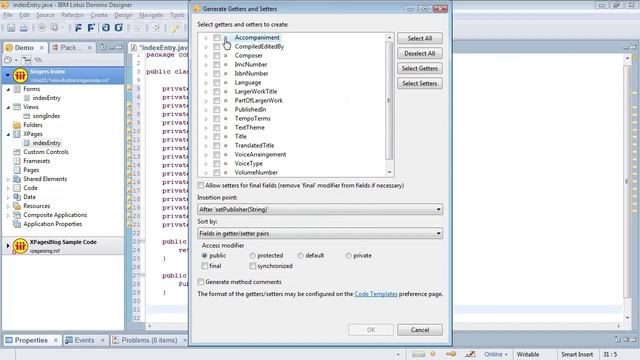640x360 pixels.
Task: Click the hierarchy layout icon in navigator toolbar
Action: click(x=27, y=60)
